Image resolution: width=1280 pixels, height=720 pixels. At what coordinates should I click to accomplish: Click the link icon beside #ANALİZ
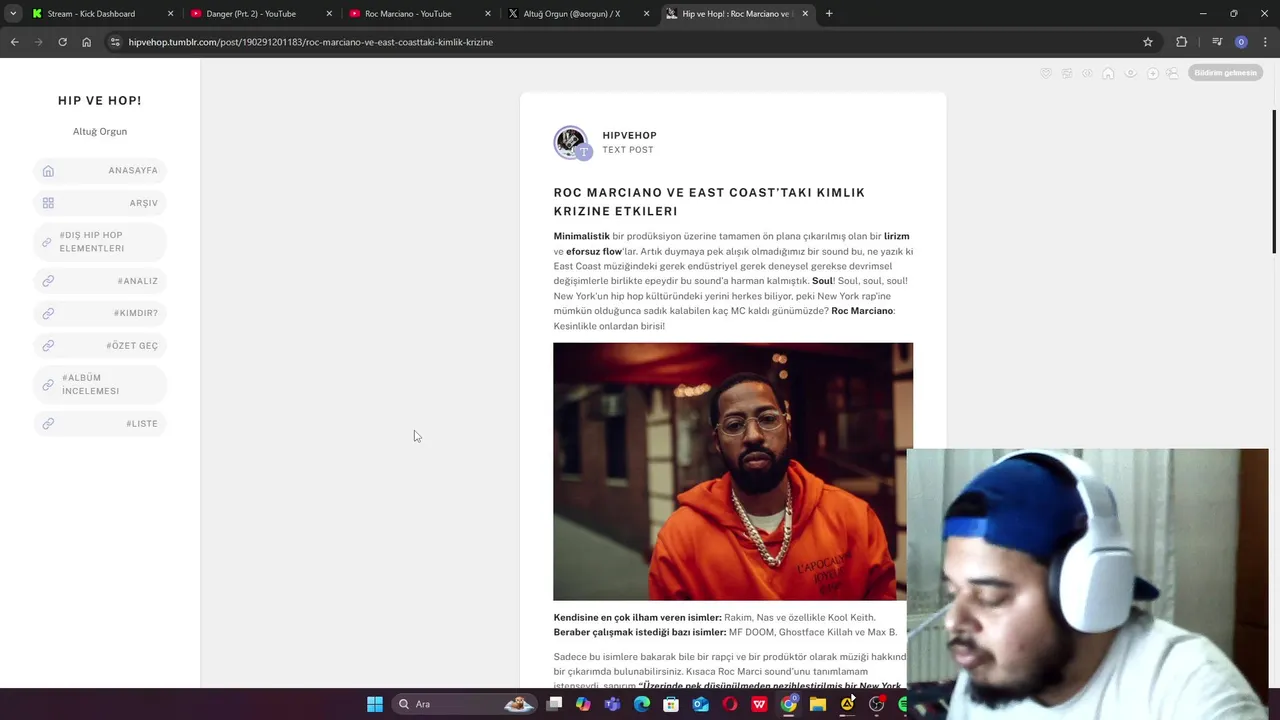(48, 281)
